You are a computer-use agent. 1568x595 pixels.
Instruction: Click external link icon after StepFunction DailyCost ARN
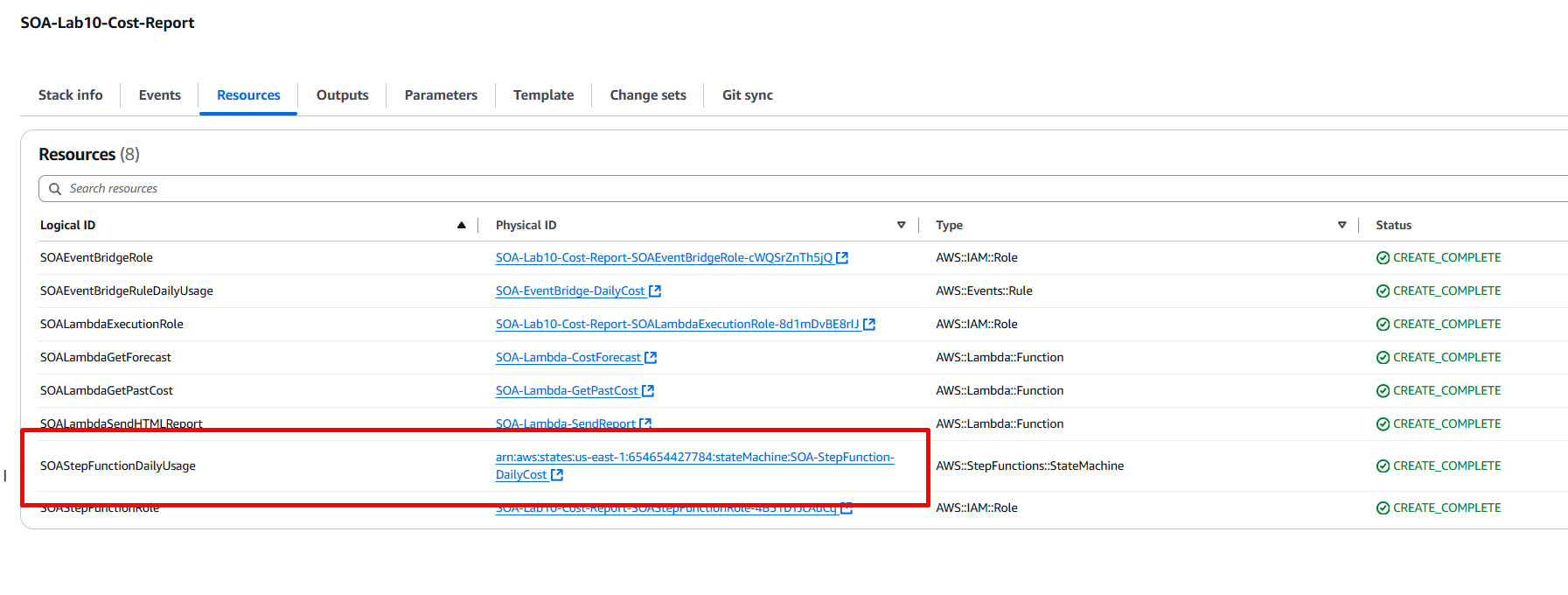click(557, 475)
